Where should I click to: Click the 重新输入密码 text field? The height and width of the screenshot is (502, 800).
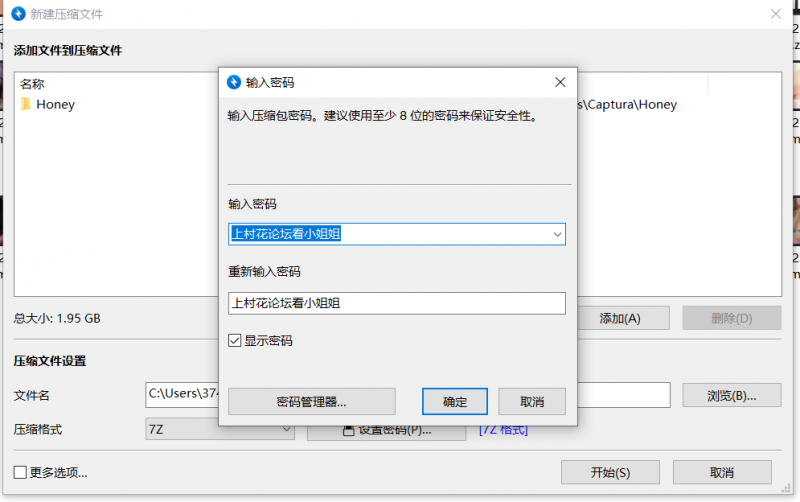click(x=396, y=303)
